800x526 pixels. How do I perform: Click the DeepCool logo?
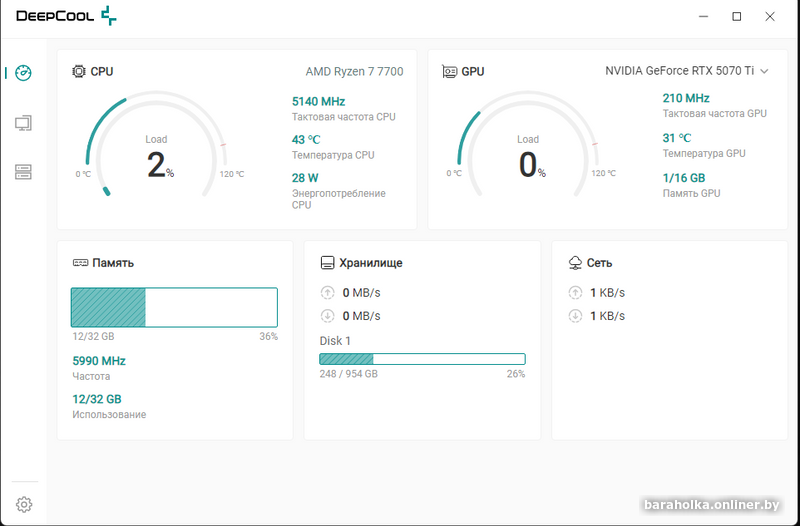(66, 16)
